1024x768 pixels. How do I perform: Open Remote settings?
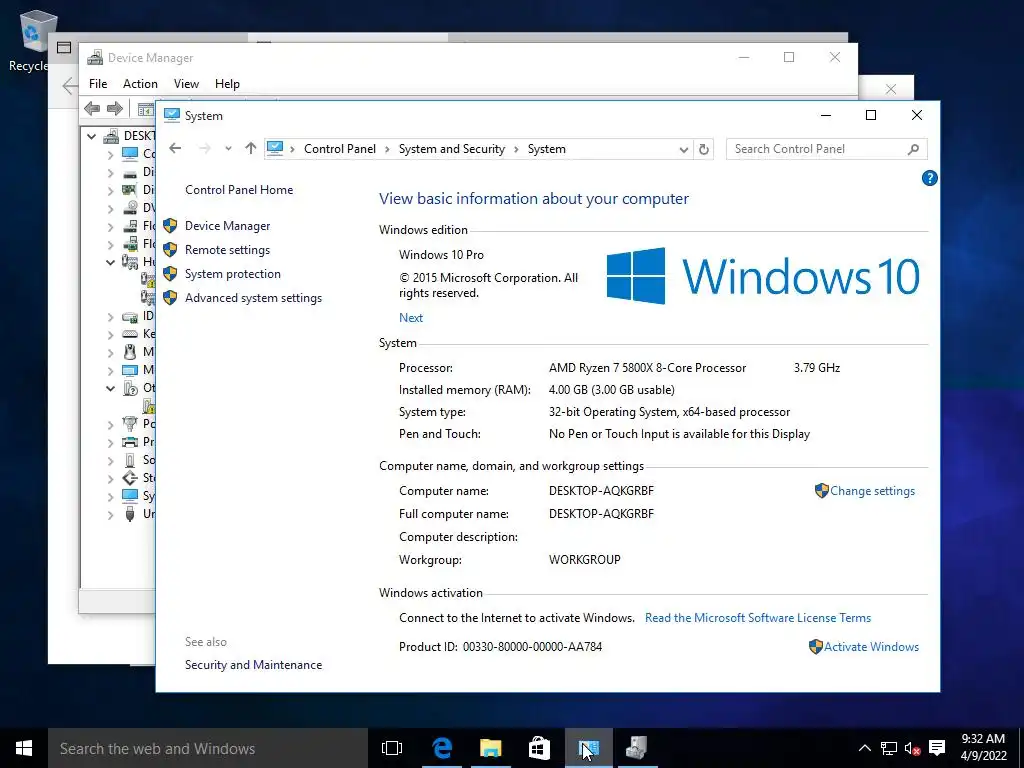tap(227, 250)
